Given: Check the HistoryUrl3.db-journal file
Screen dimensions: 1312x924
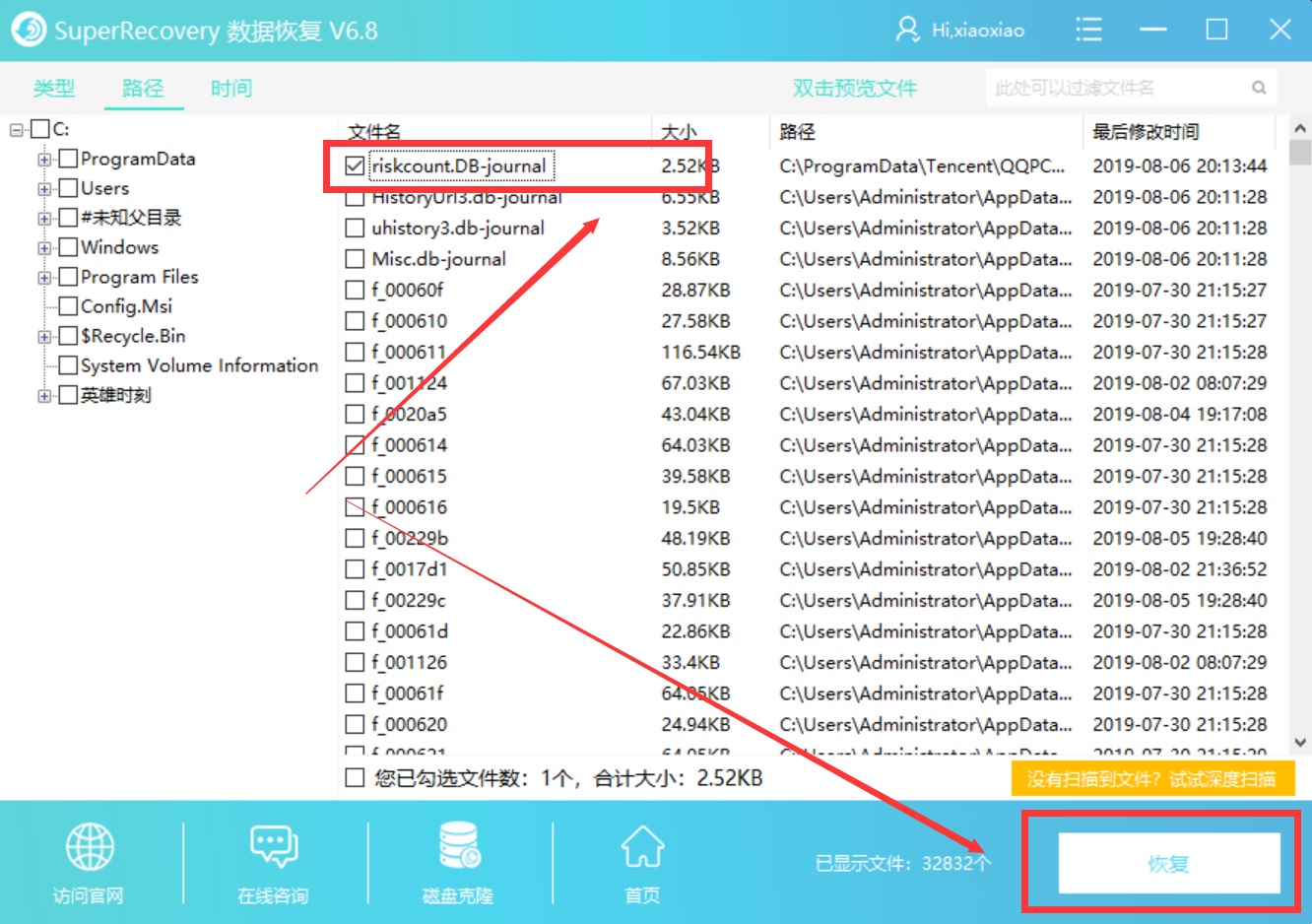Looking at the screenshot, I should [x=356, y=197].
